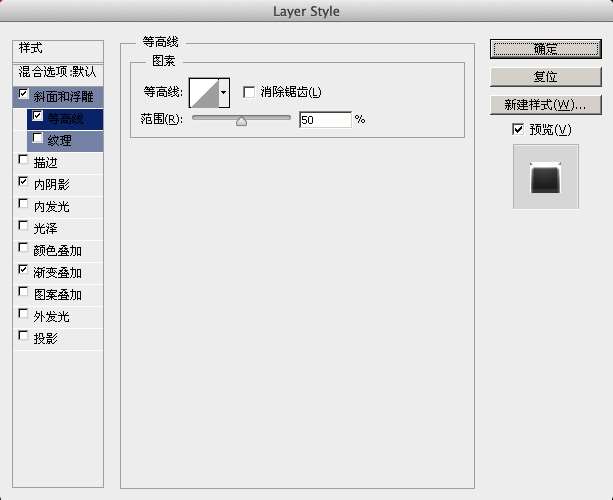The width and height of the screenshot is (613, 500).
Task: Uncheck the 渐变叠加 checkbox
Action: [x=23, y=269]
